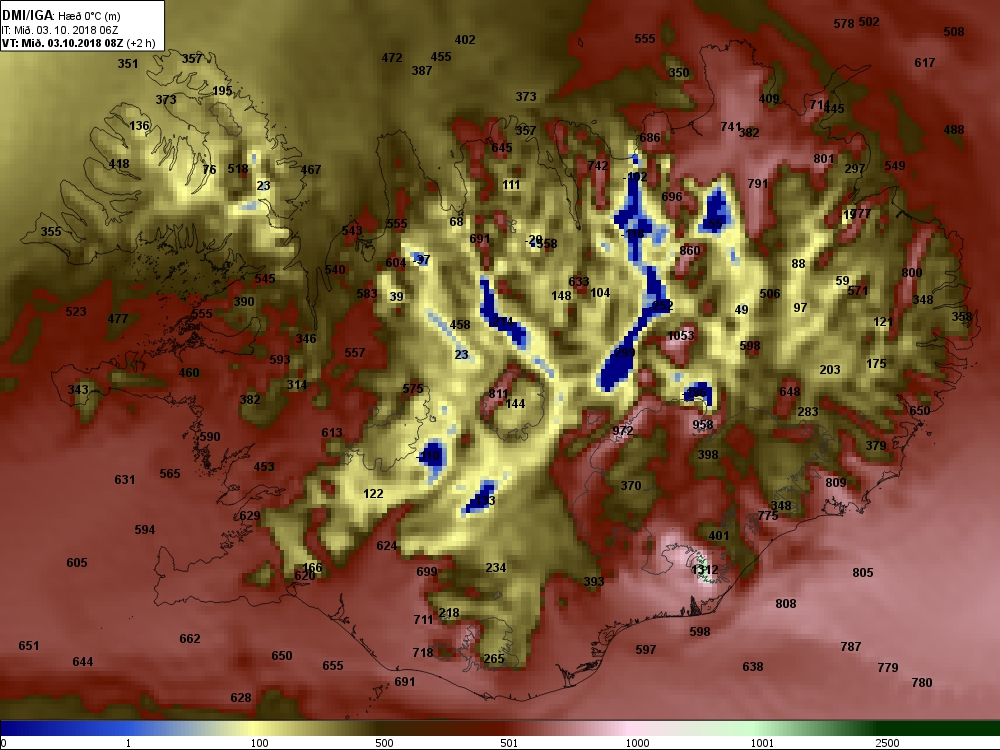Image resolution: width=1000 pixels, height=750 pixels.
Task: Click the map value '741'
Action: coord(731,127)
